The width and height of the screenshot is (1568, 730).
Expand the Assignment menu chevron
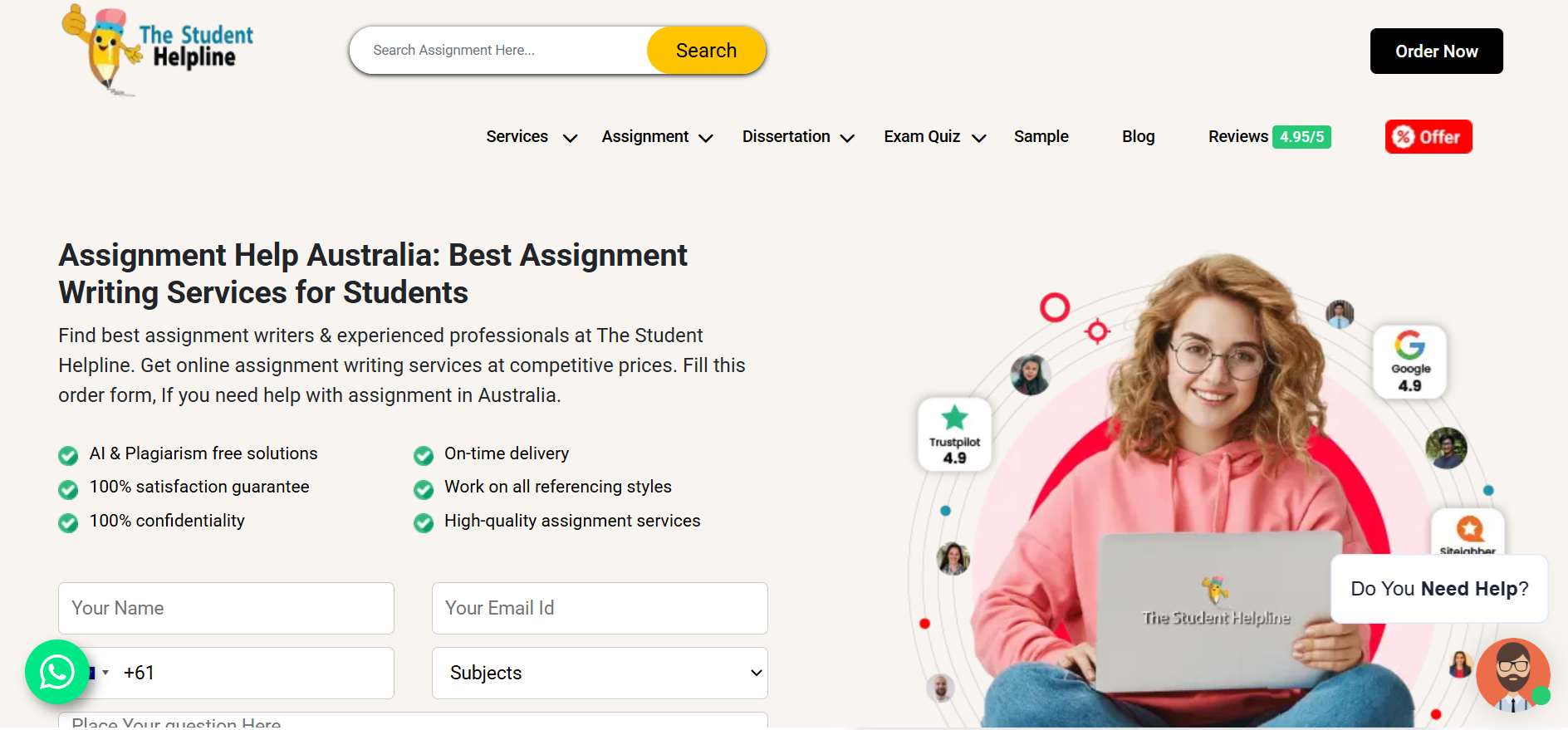pos(706,138)
